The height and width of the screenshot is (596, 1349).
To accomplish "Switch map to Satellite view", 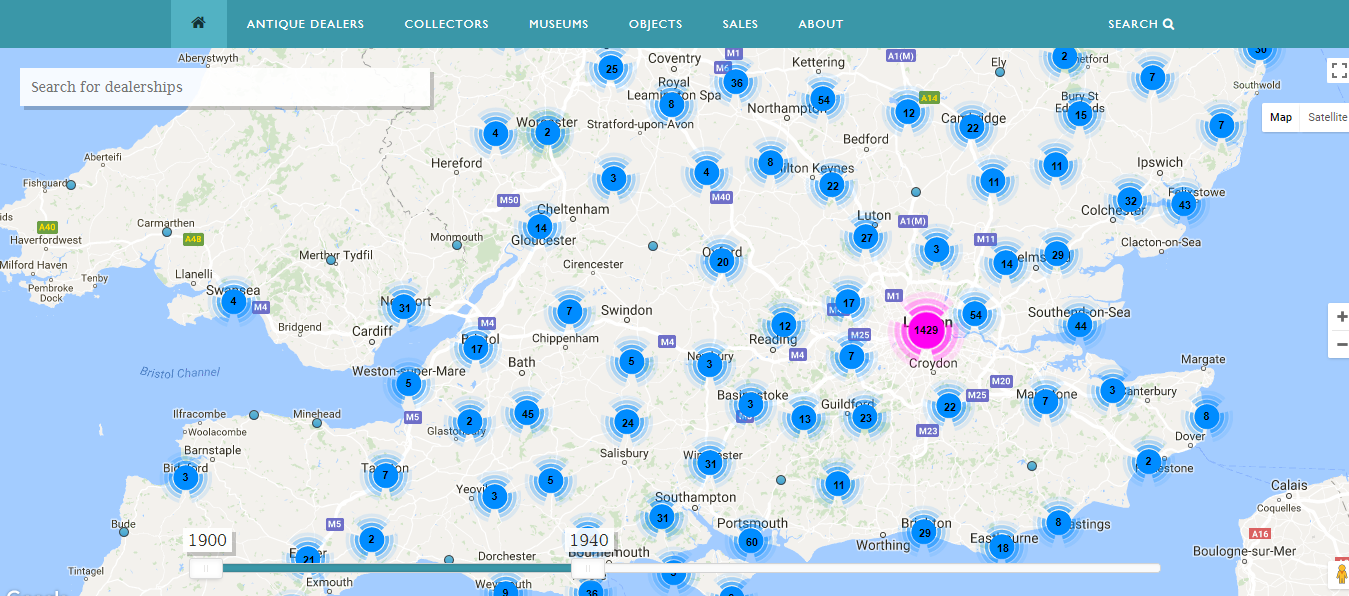I will click(1327, 117).
